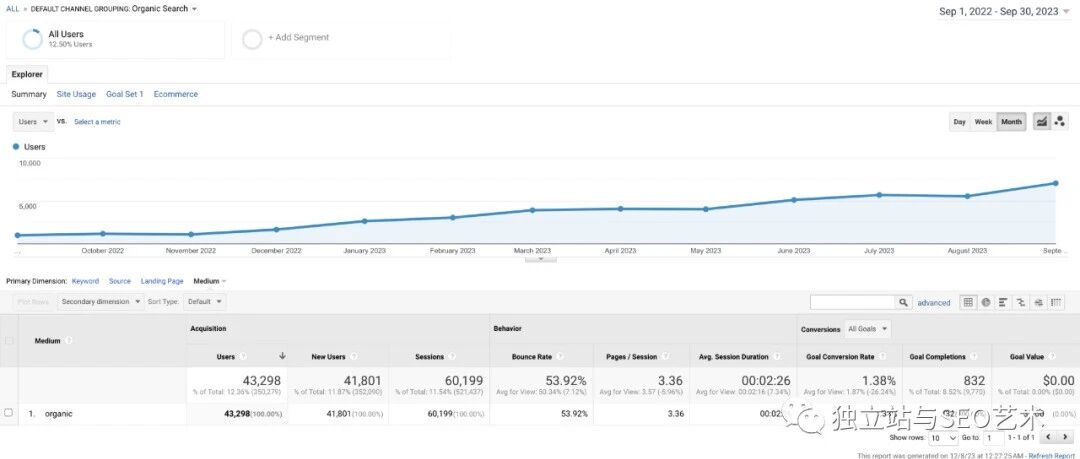Click the search magnifier icon in table filter
Image resolution: width=1080 pixels, height=459 pixels.
[902, 303]
